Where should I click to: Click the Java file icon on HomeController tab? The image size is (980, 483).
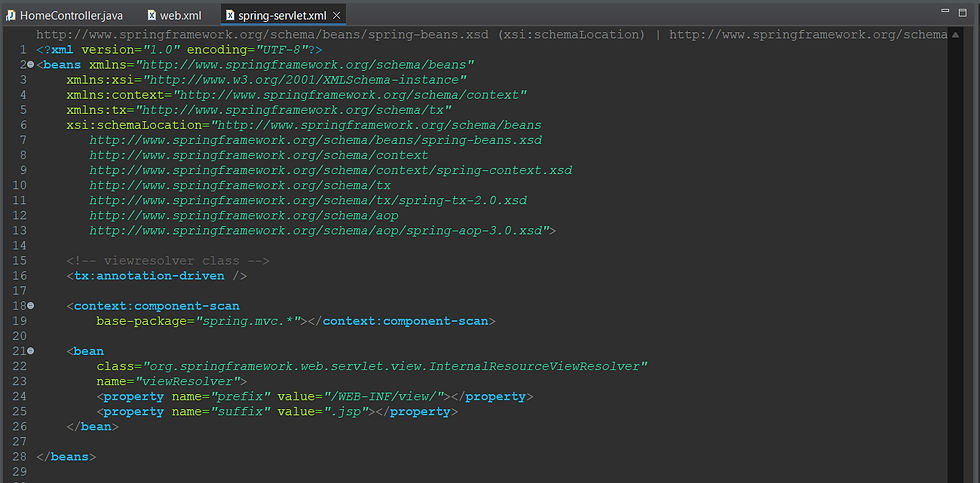[11, 15]
